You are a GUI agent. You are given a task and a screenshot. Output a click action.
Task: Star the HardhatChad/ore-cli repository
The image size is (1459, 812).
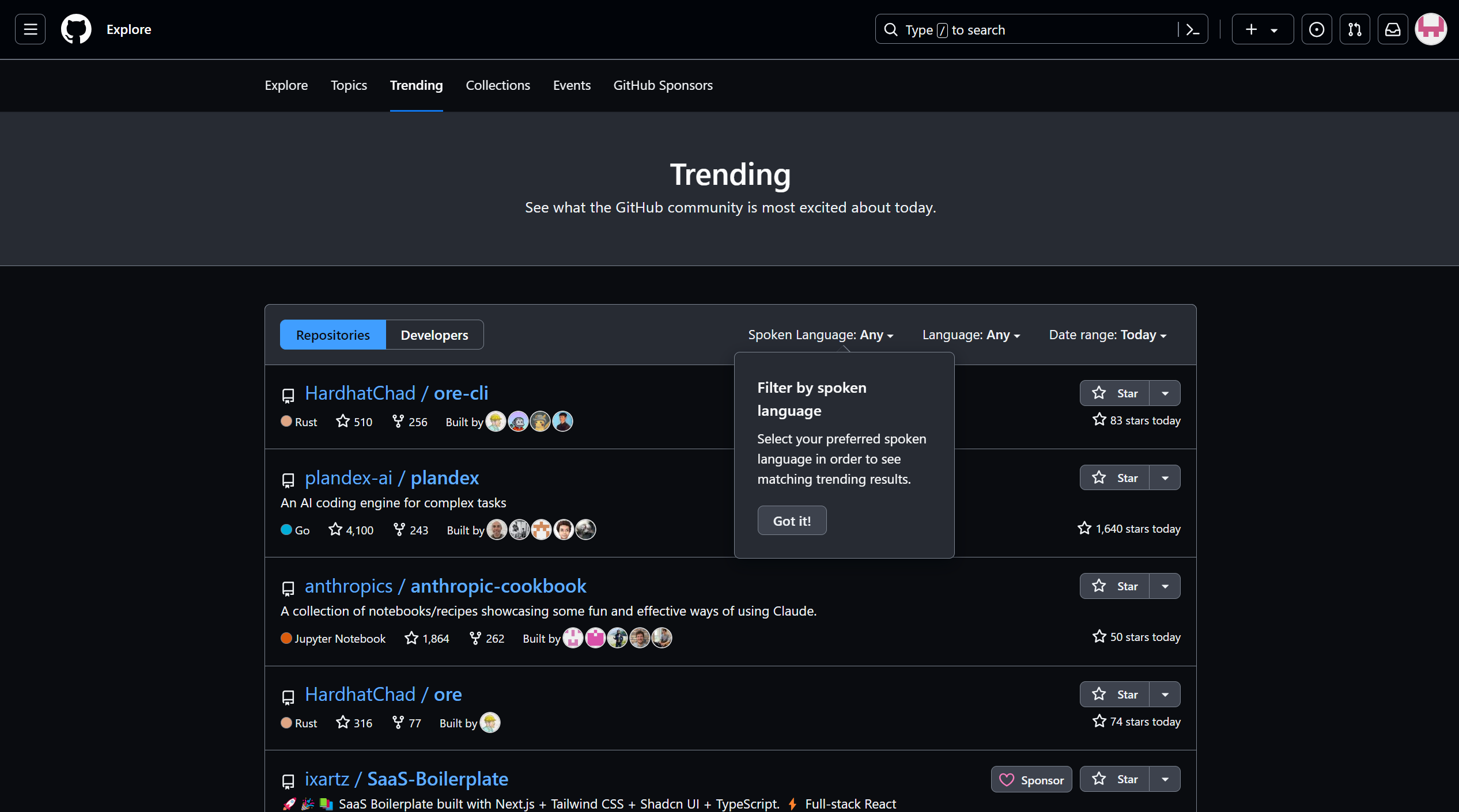pos(1114,393)
